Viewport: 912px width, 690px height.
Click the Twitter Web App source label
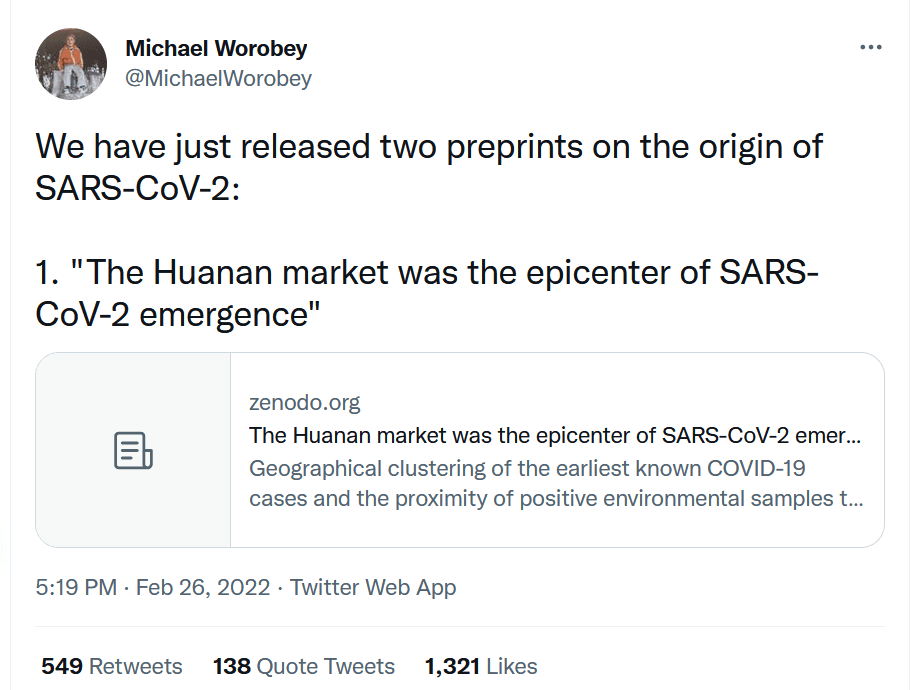[x=373, y=588]
